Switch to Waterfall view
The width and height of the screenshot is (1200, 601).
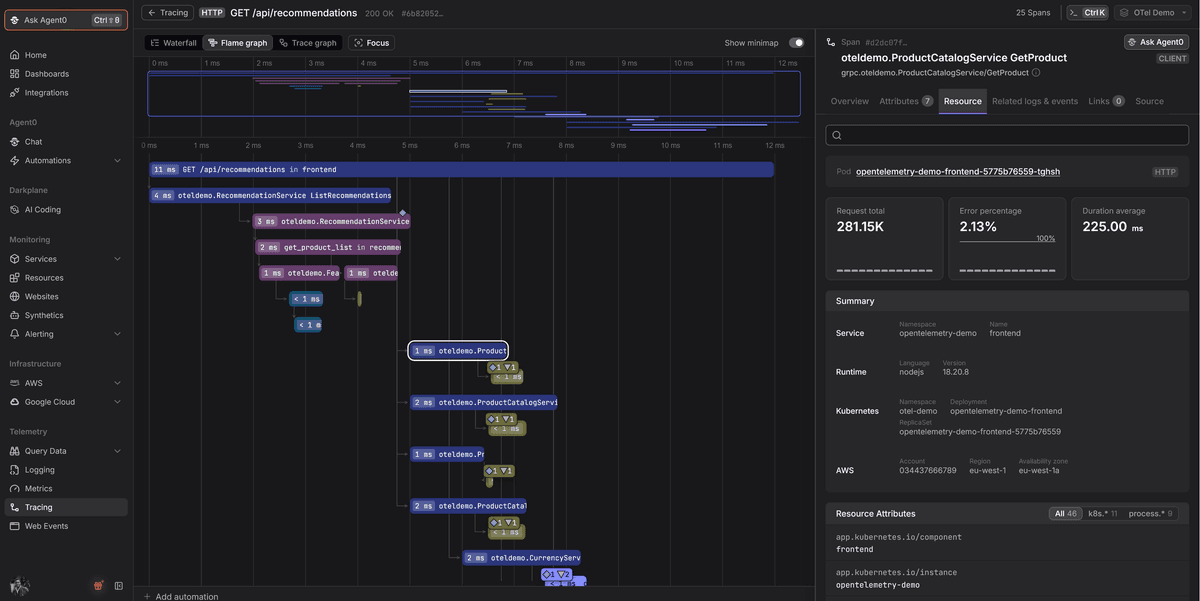point(173,43)
